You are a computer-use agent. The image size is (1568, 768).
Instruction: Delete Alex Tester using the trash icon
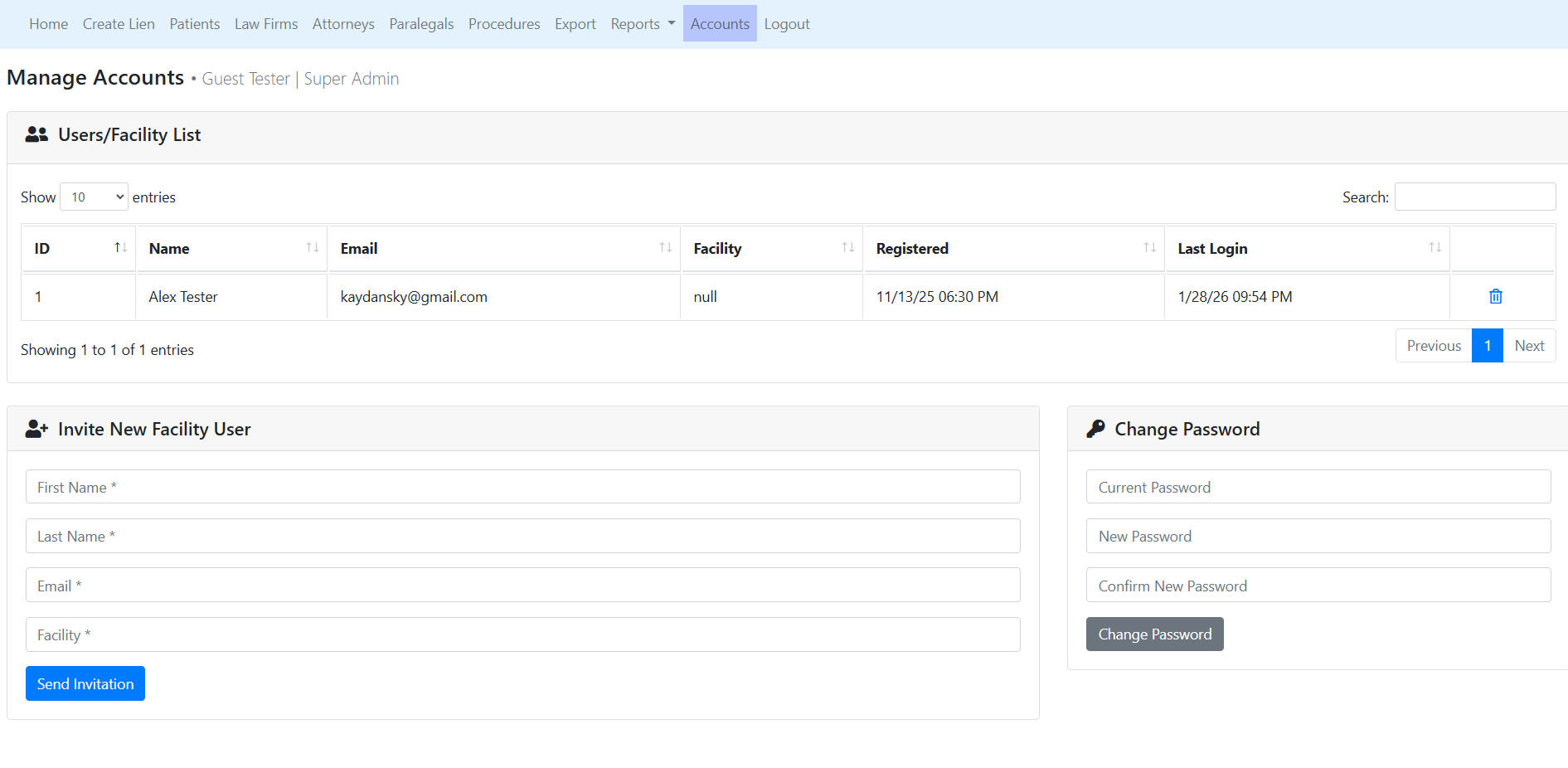click(x=1495, y=296)
